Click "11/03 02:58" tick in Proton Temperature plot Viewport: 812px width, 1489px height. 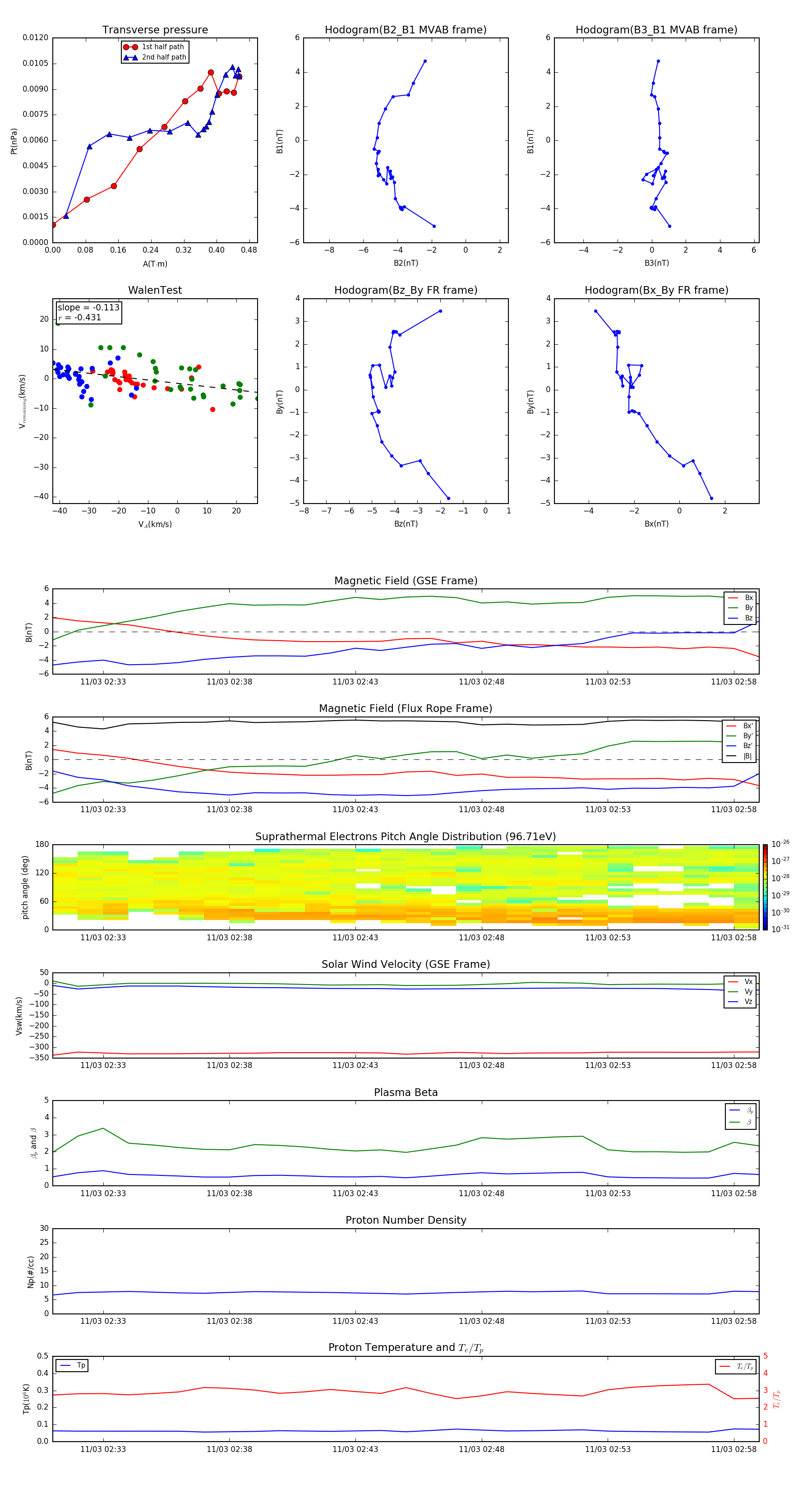pyautogui.click(x=734, y=1449)
